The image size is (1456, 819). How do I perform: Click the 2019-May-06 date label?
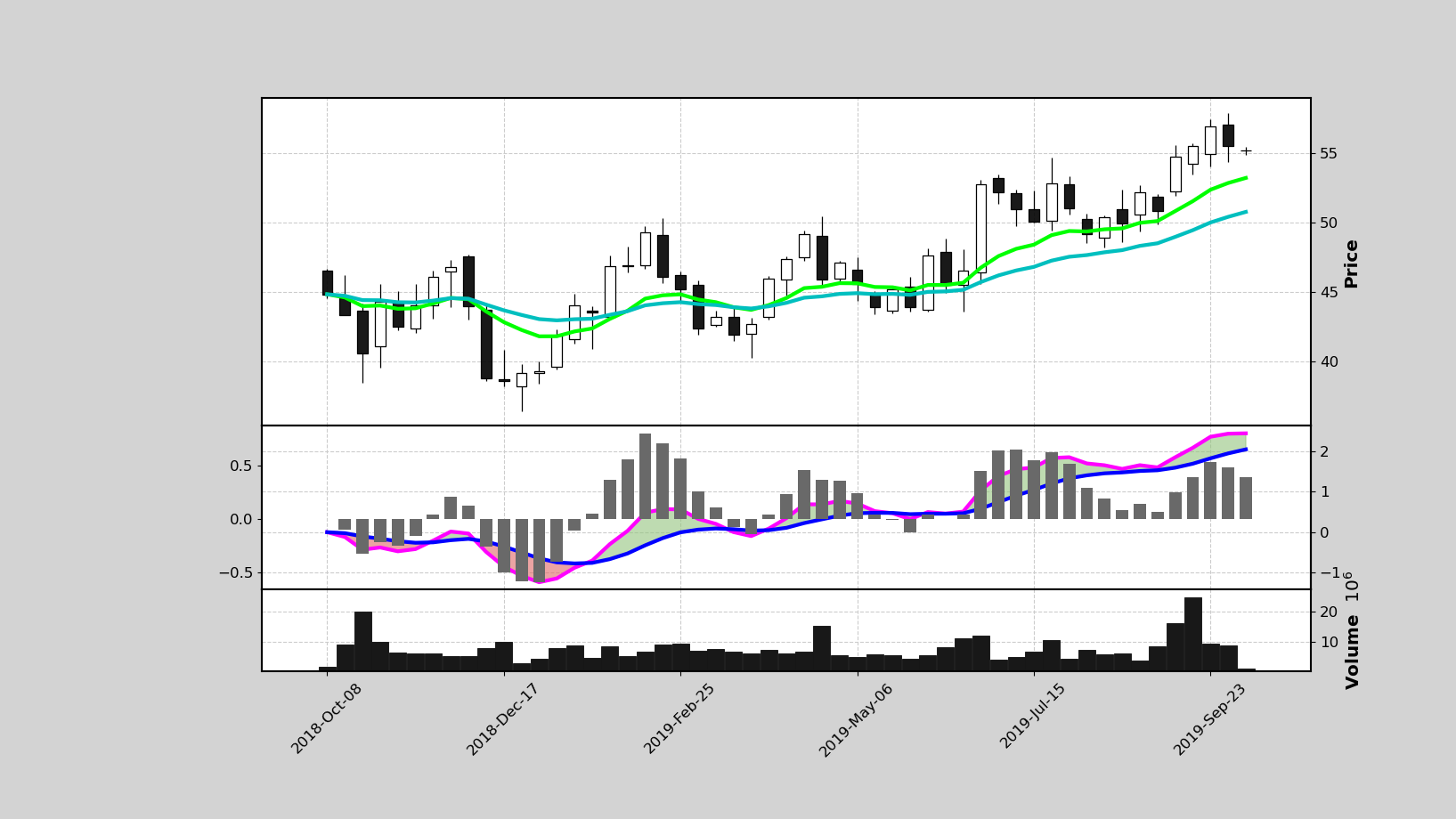point(856,719)
